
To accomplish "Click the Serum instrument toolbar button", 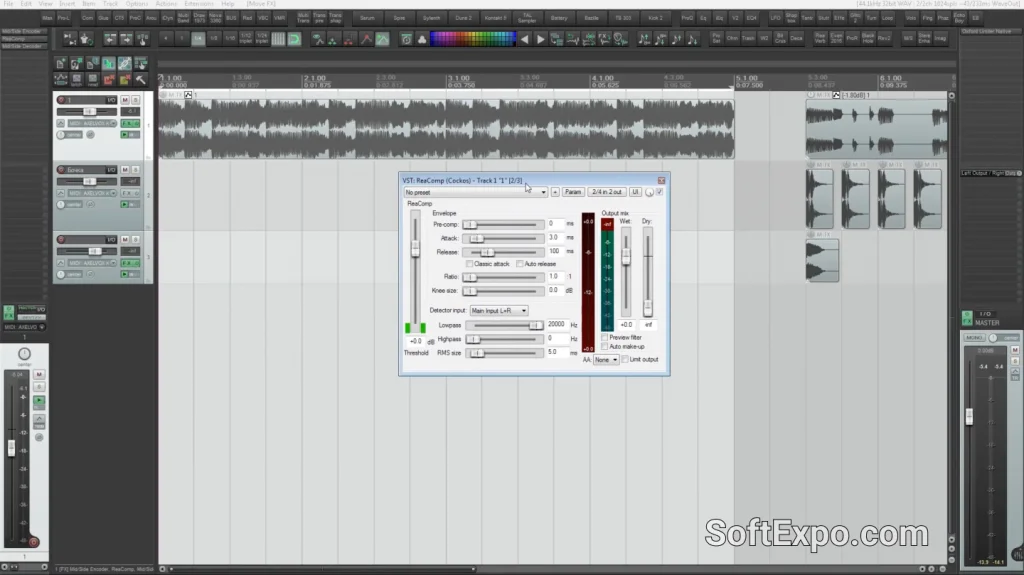I will (x=367, y=18).
